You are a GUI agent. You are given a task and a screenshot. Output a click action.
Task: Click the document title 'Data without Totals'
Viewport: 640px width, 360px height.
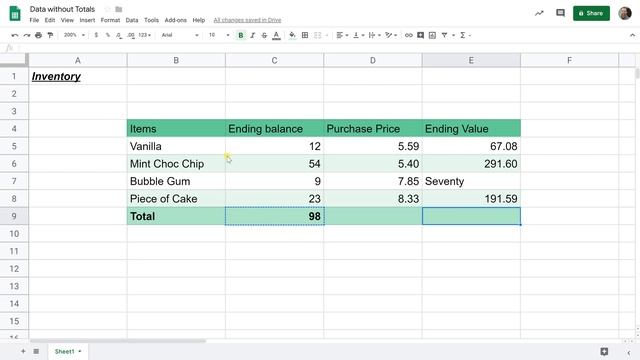point(62,9)
